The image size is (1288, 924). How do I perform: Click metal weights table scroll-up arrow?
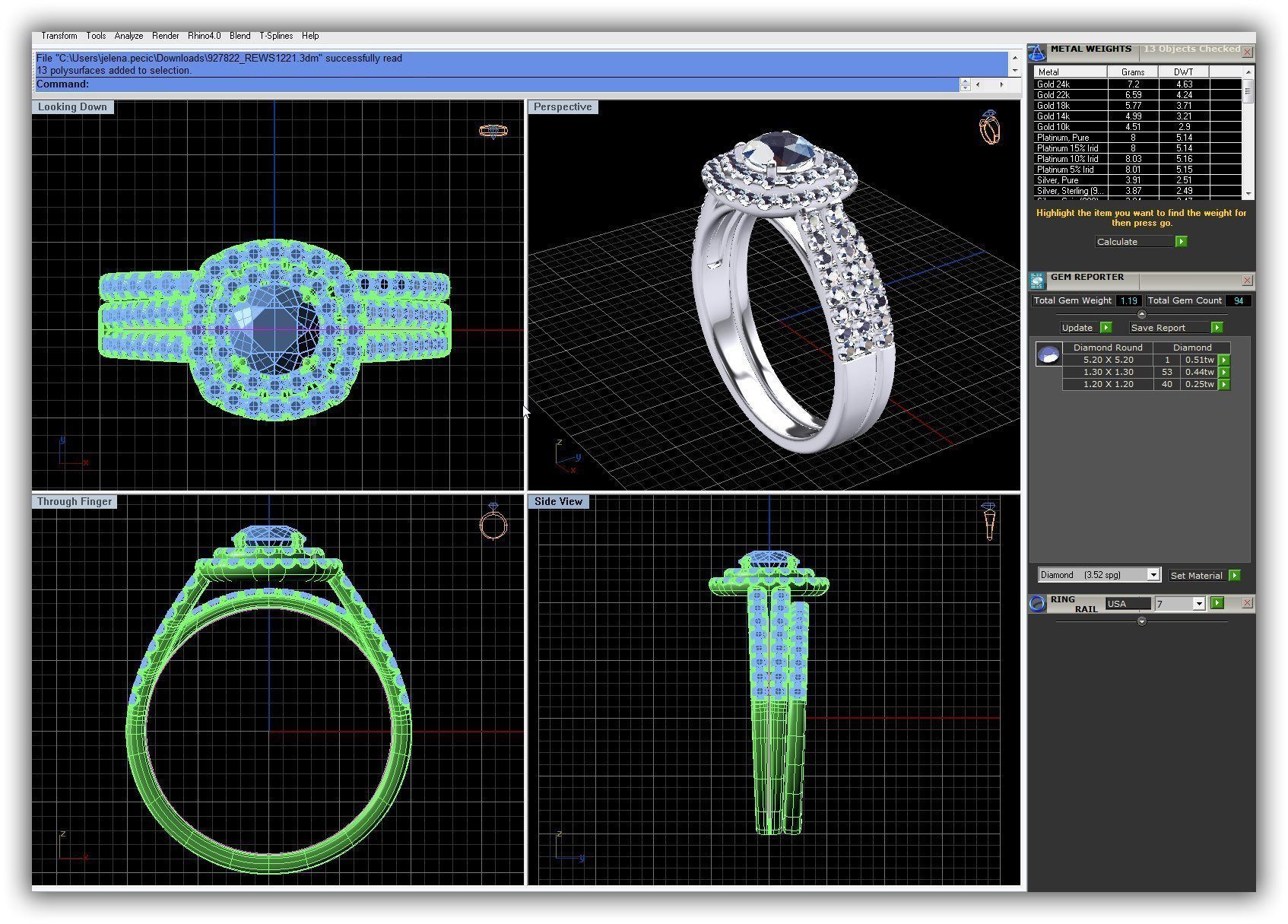pos(1248,71)
